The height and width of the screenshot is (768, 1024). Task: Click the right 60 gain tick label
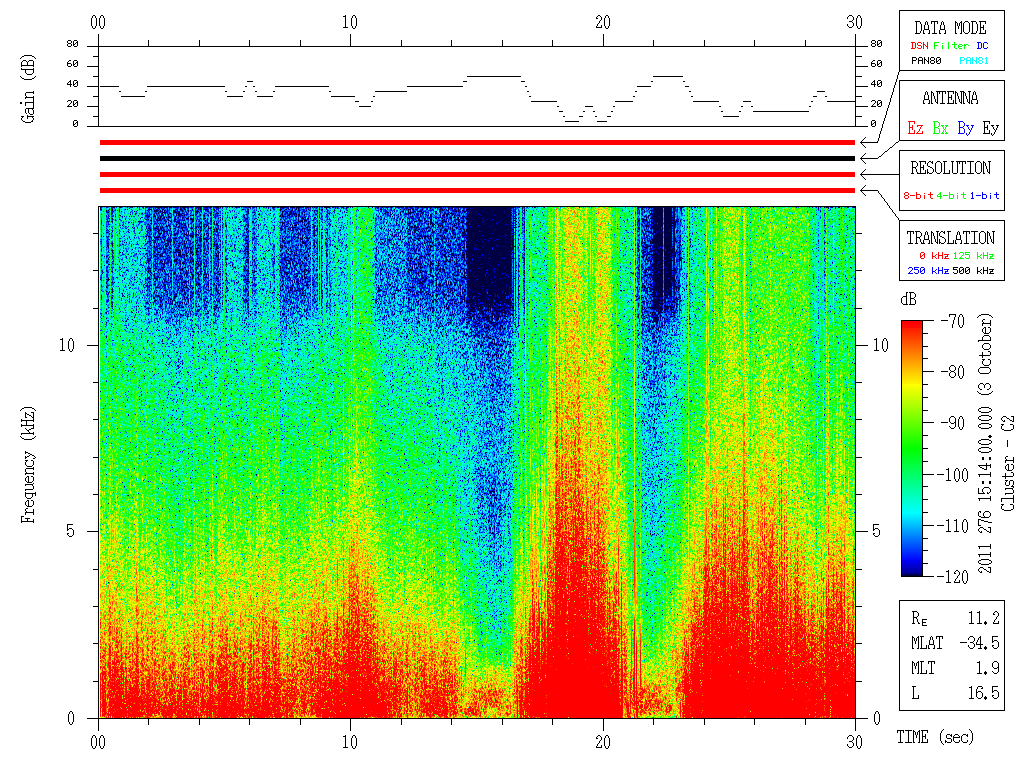pyautogui.click(x=876, y=64)
